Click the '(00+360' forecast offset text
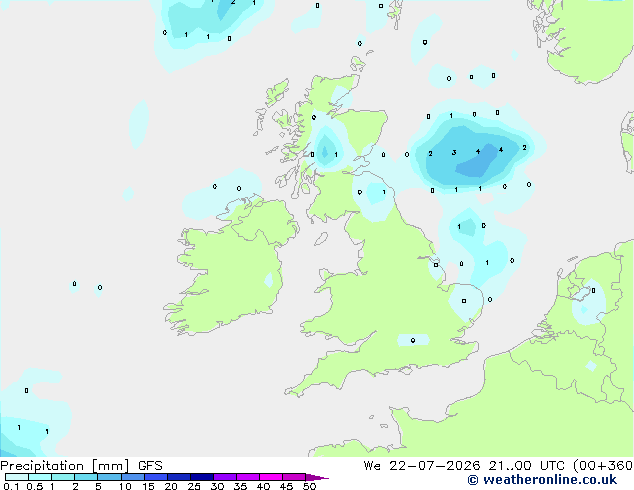 click(x=603, y=466)
